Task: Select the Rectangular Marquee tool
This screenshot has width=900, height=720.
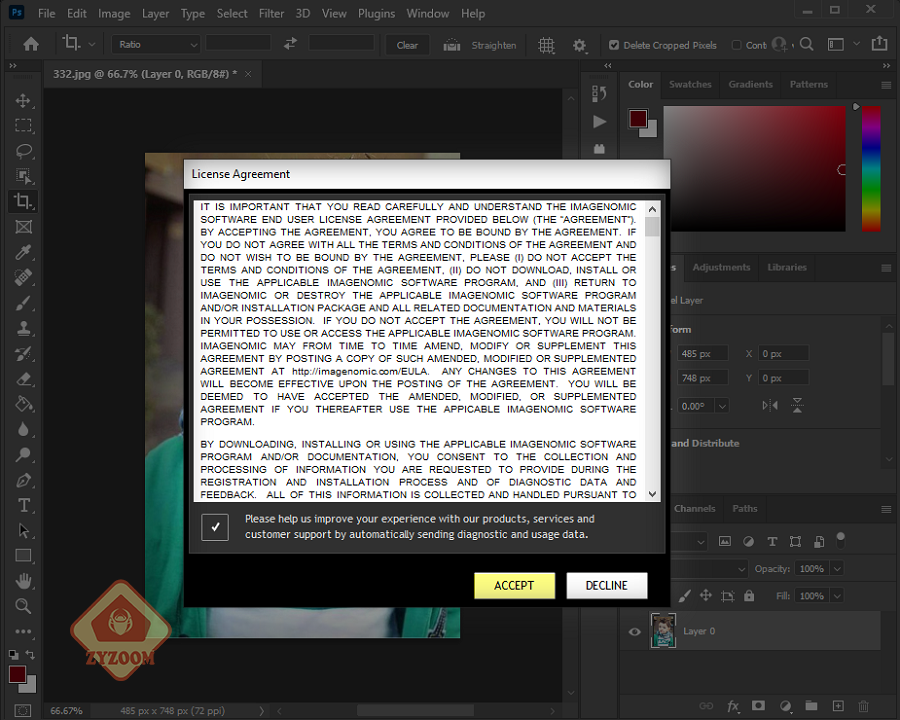Action: pos(23,126)
